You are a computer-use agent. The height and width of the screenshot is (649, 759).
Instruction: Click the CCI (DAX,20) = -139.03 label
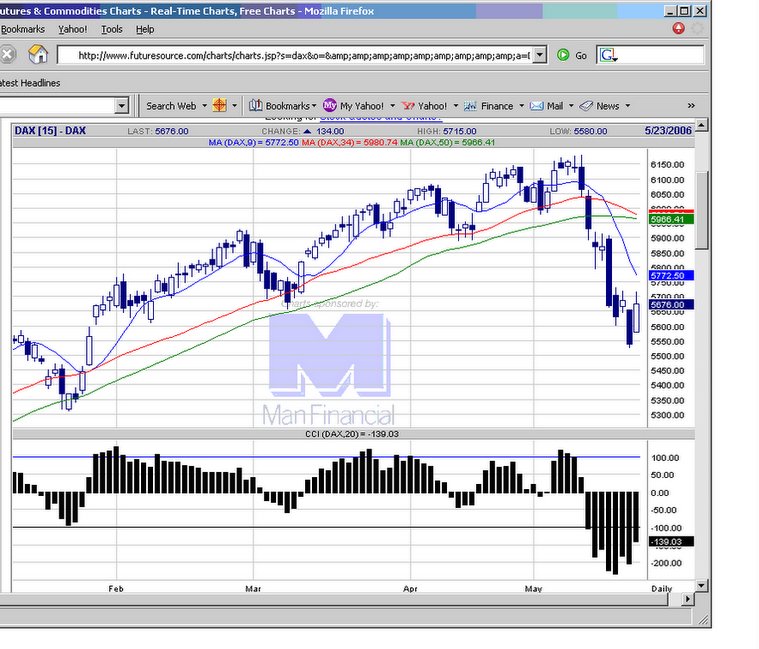[x=352, y=434]
